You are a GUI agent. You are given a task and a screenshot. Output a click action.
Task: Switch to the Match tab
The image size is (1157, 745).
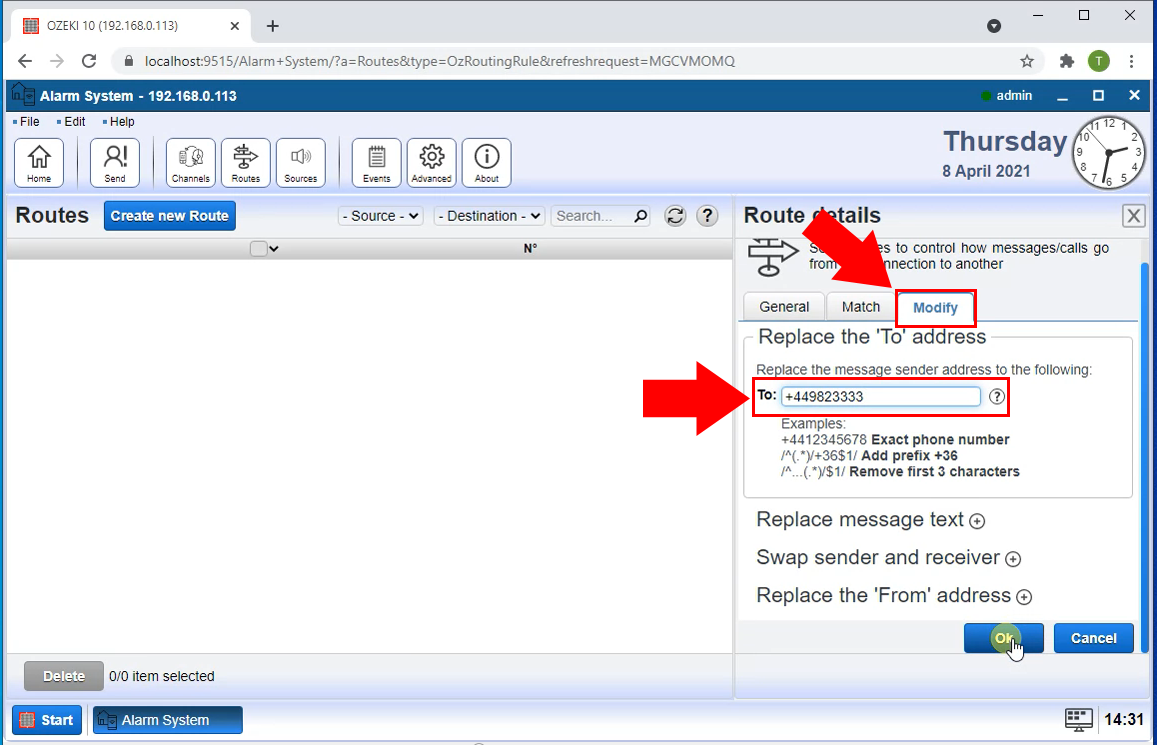860,307
